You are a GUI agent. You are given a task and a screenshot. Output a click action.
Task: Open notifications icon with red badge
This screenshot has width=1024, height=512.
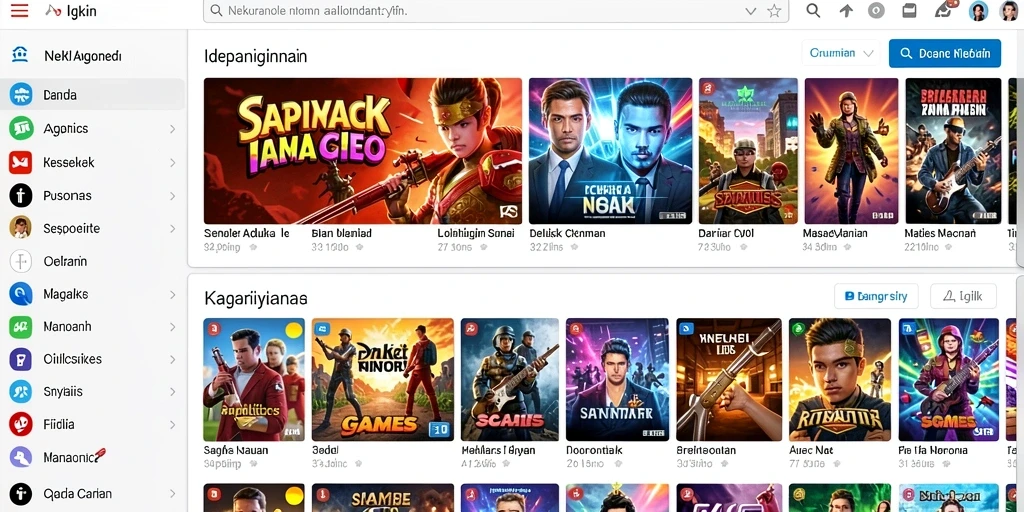click(x=943, y=10)
